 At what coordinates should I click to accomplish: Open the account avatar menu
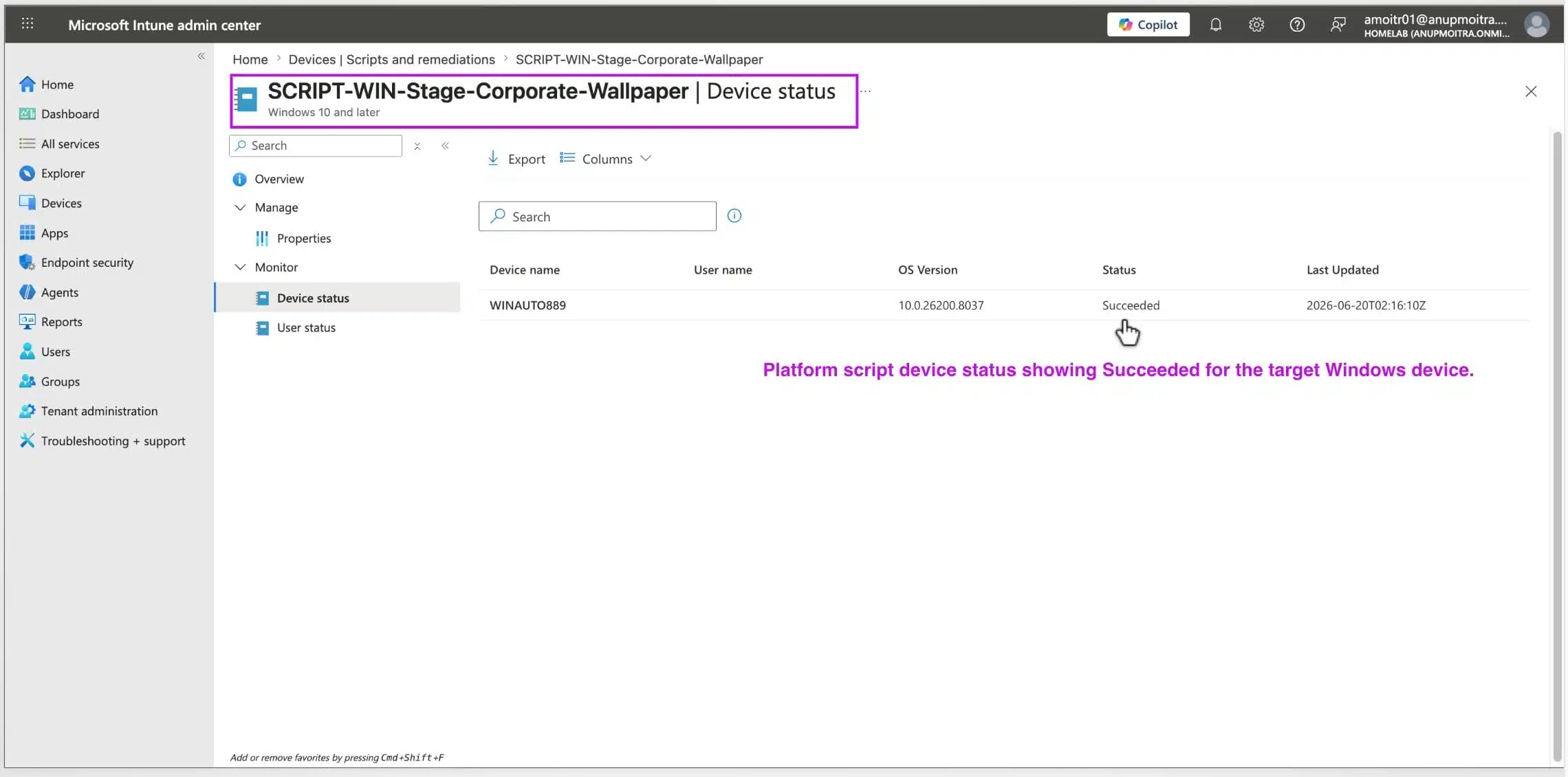1536,25
